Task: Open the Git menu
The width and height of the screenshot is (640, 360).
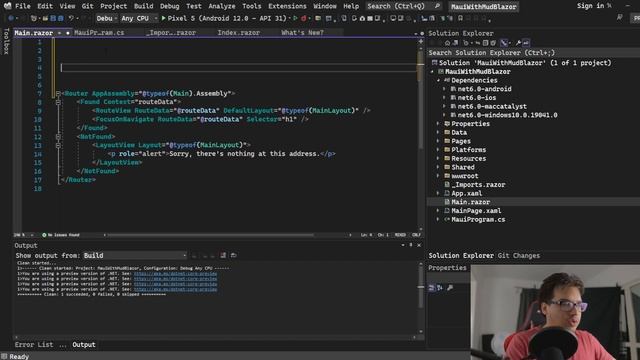Action: (87, 6)
